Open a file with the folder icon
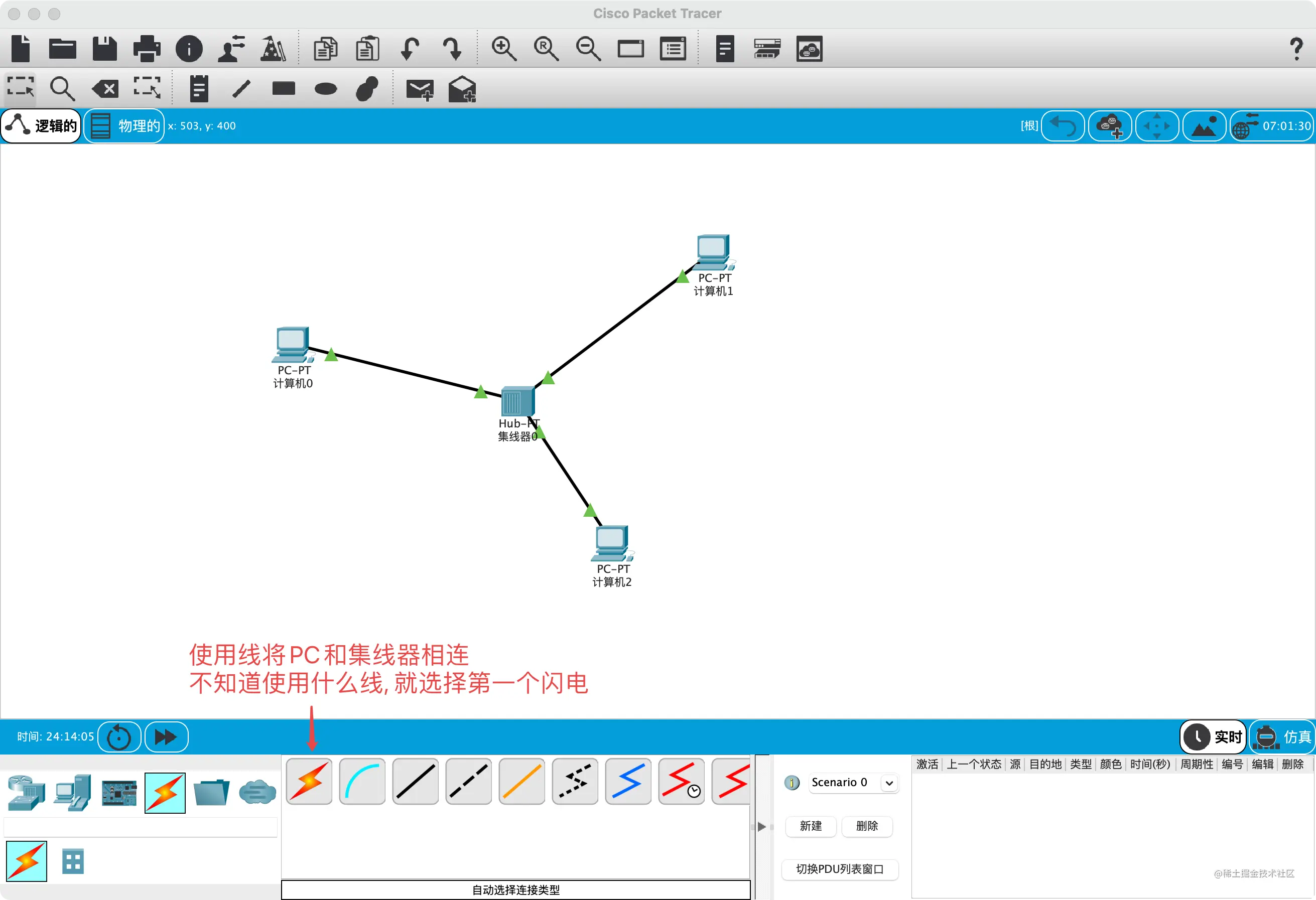1316x900 pixels. [x=62, y=49]
